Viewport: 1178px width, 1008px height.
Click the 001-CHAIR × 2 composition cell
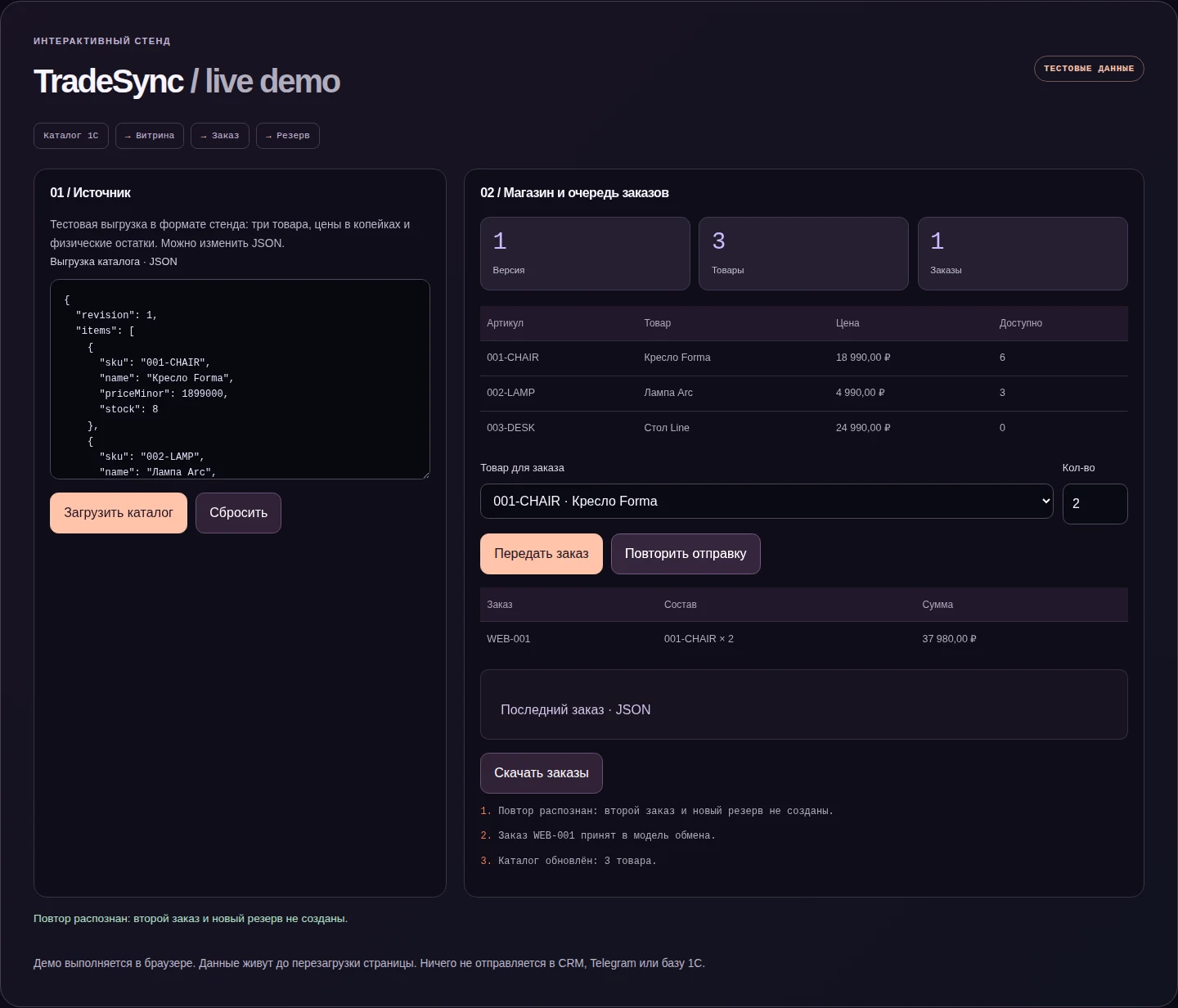click(699, 639)
